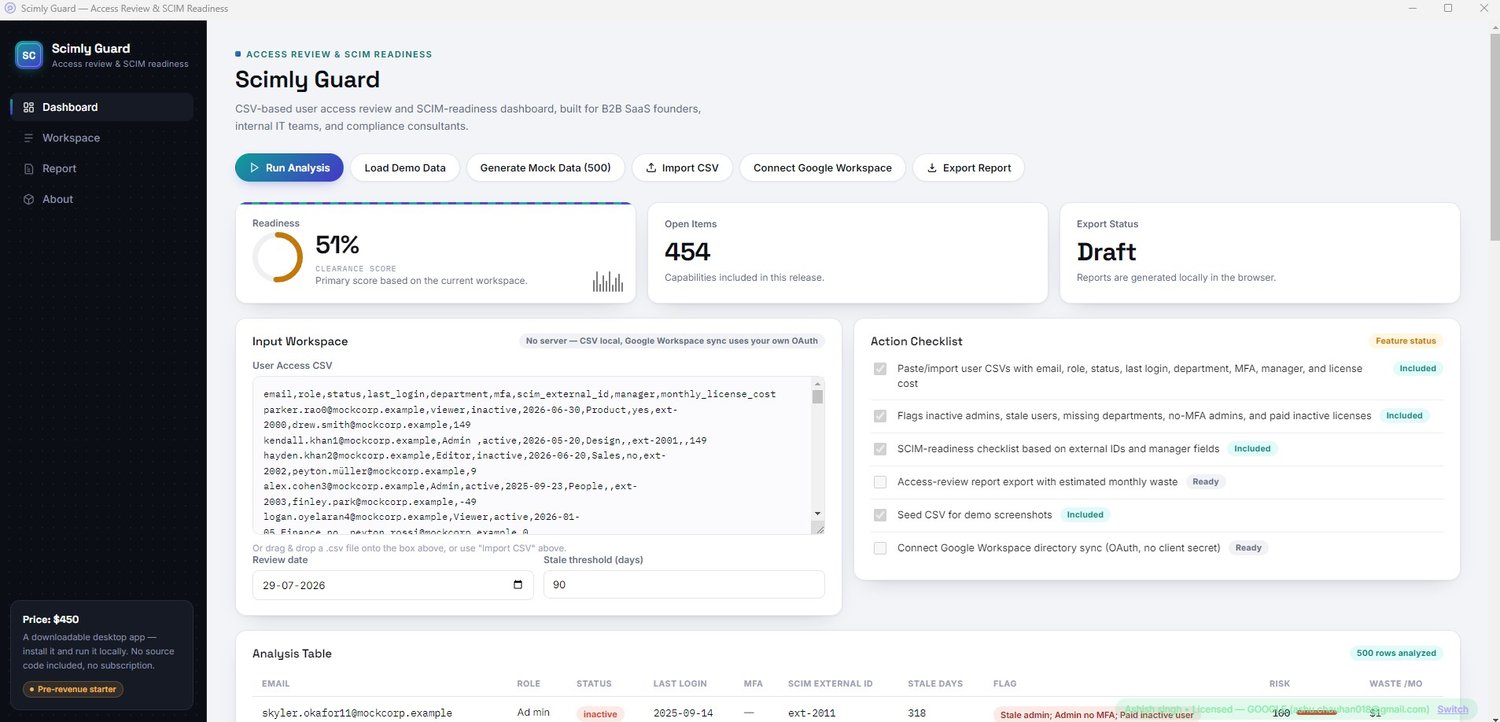1500x722 pixels.
Task: Toggle the SCIM-readiness checklist checkbox
Action: (x=880, y=449)
